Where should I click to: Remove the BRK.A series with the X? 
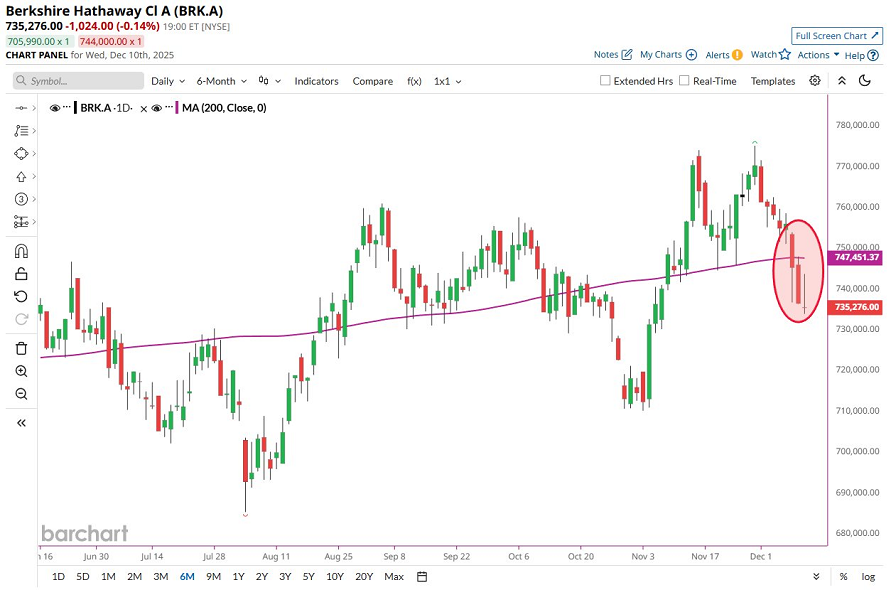click(144, 109)
